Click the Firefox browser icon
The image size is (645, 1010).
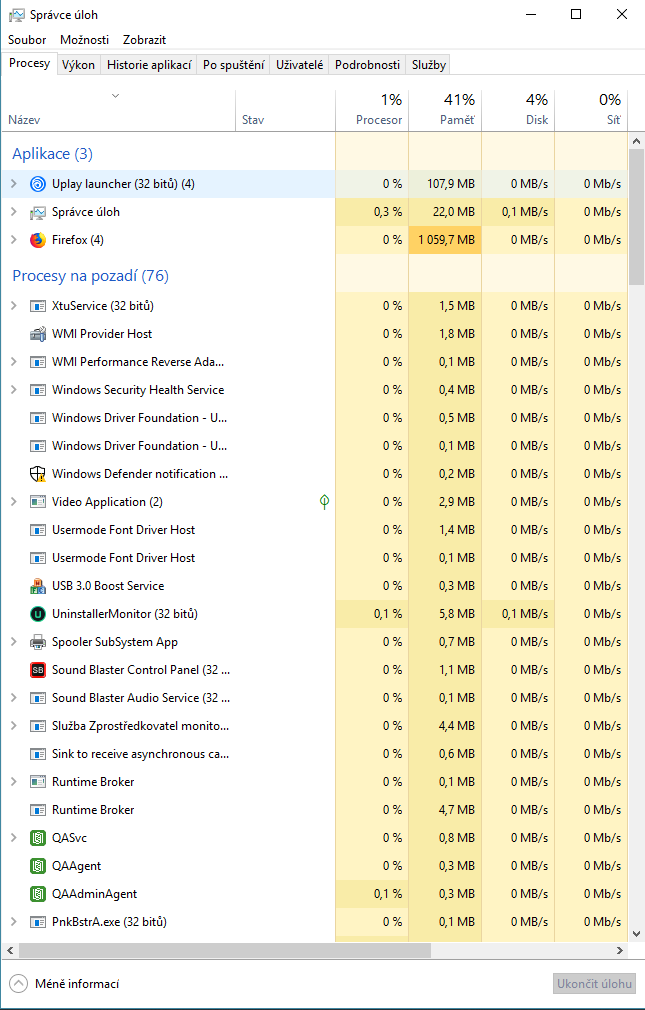[38, 240]
